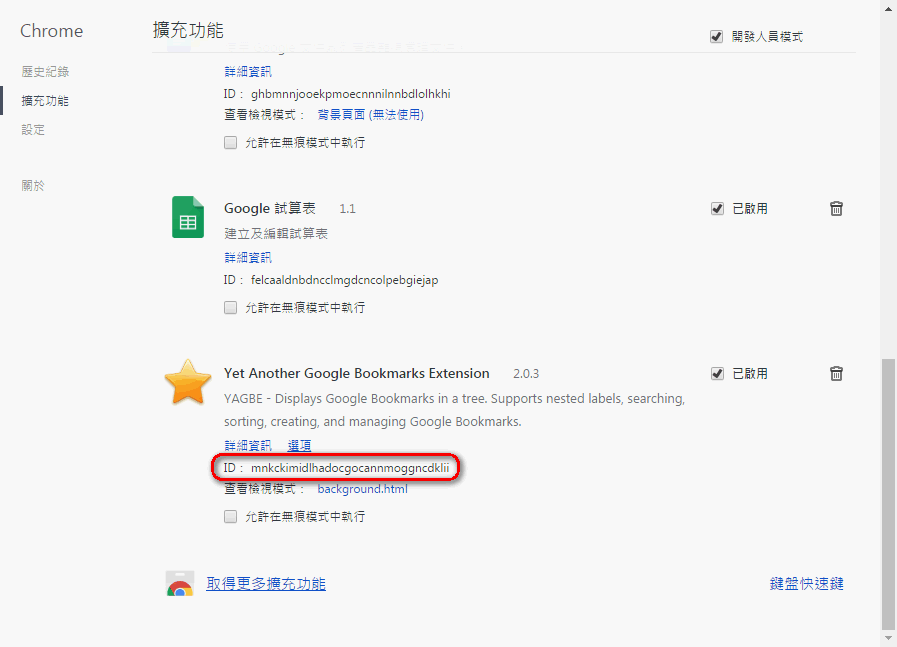897x647 pixels.
Task: Open 歷史紀錄 in the sidebar
Action: point(45,72)
